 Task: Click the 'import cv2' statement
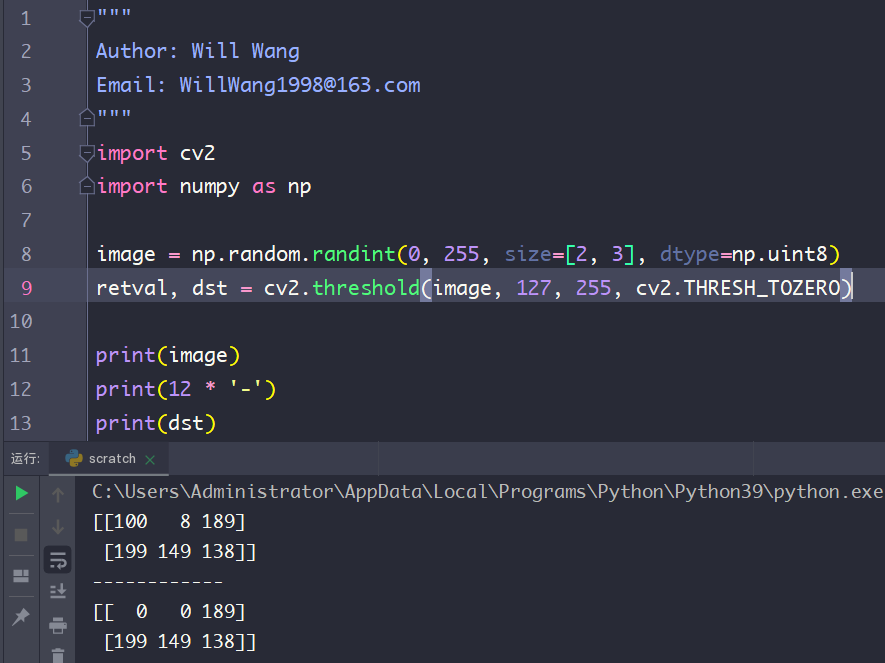coord(156,153)
